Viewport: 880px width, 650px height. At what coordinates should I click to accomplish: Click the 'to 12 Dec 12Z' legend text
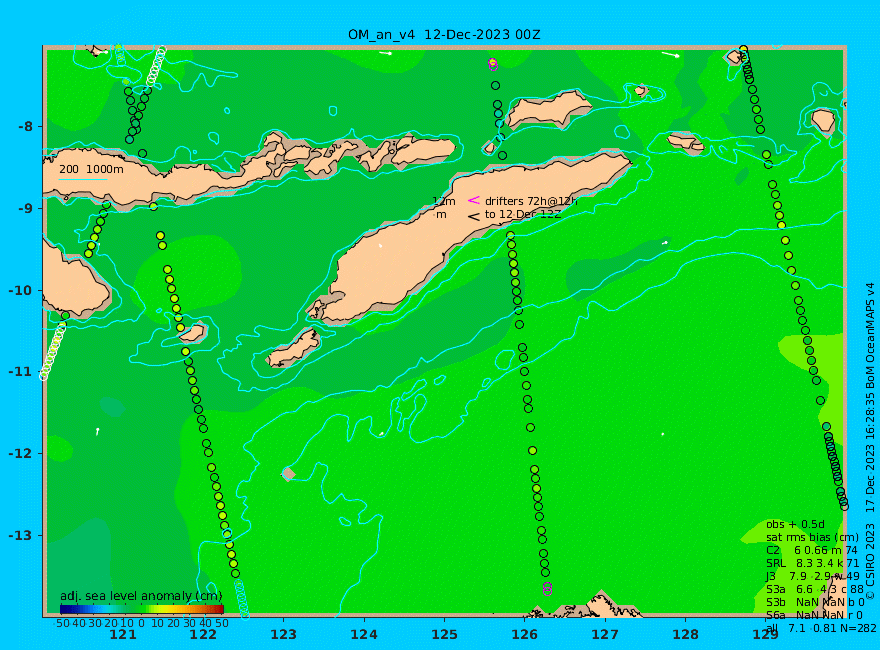coord(522,214)
